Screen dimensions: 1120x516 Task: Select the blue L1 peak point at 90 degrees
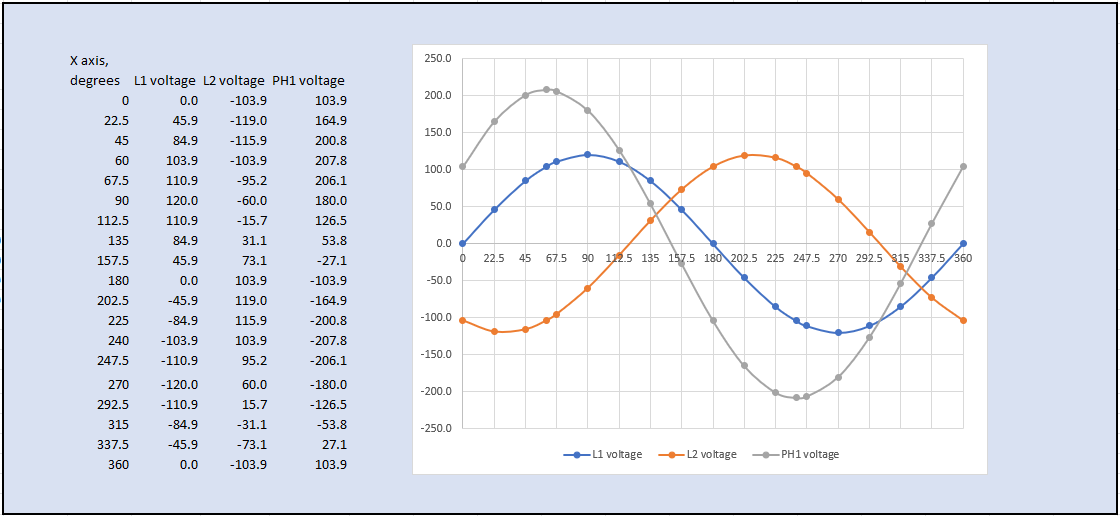coord(587,155)
